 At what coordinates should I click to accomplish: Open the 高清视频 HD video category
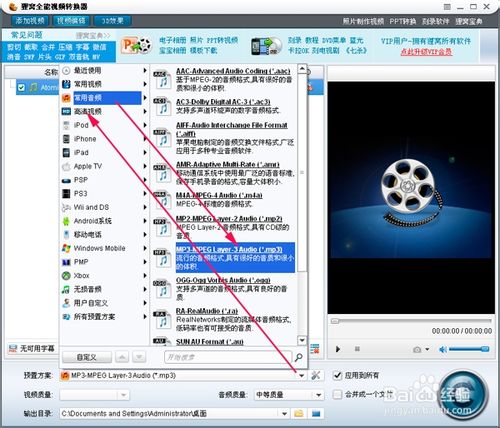(x=104, y=111)
